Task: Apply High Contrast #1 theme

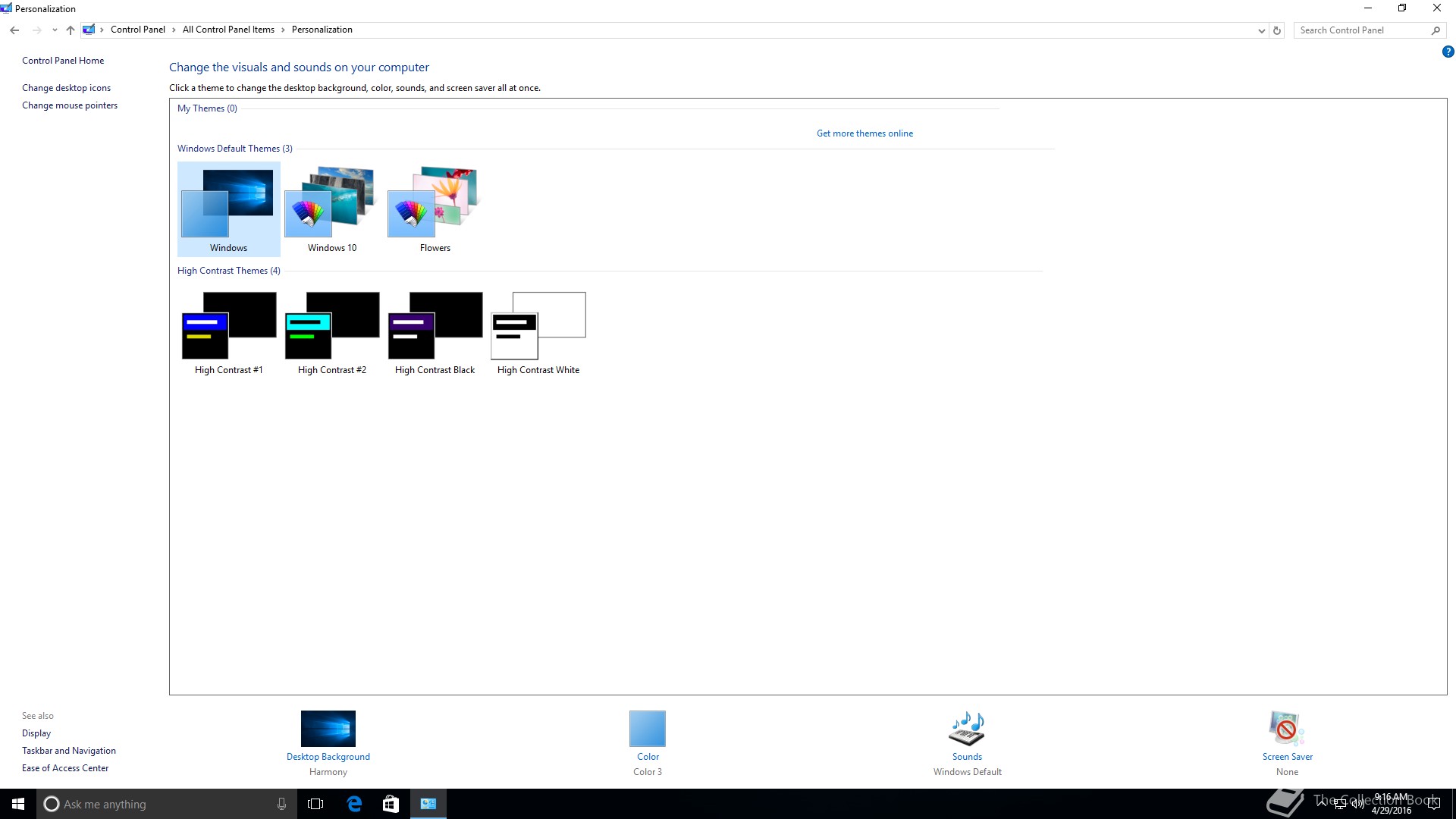Action: [x=228, y=326]
